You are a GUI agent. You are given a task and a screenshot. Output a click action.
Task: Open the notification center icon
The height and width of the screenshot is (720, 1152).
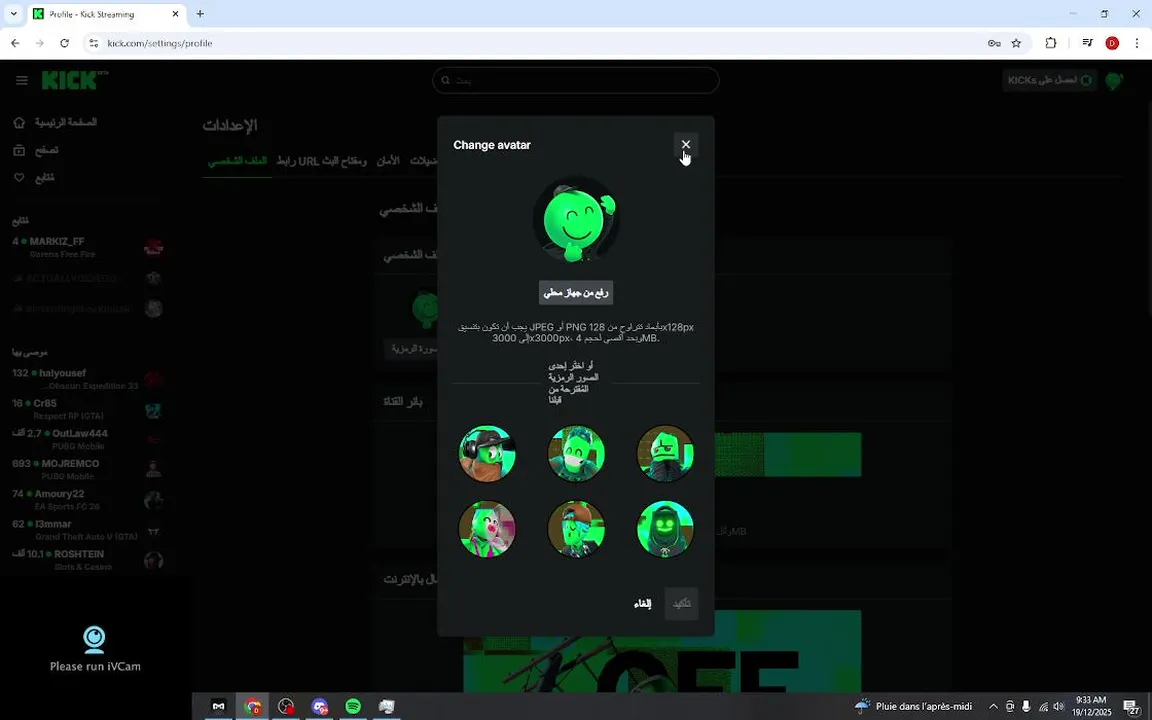click(1133, 707)
